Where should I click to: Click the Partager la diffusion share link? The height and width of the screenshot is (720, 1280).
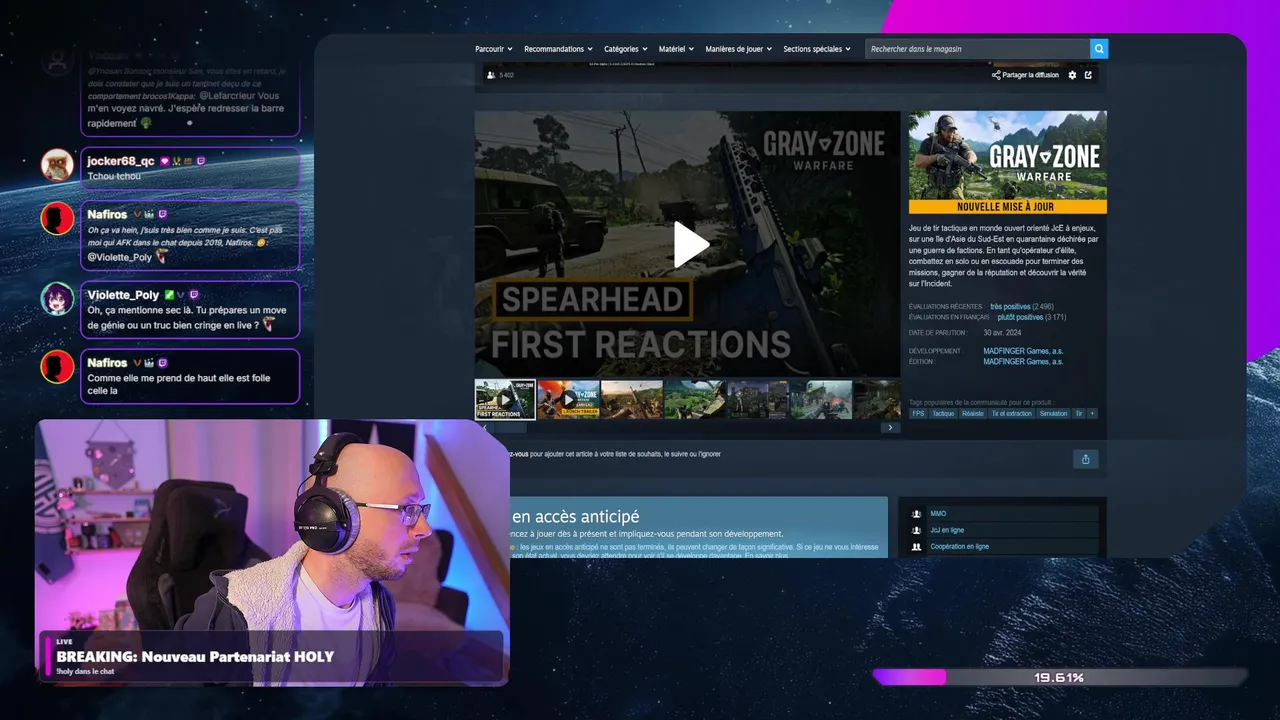click(x=1025, y=75)
